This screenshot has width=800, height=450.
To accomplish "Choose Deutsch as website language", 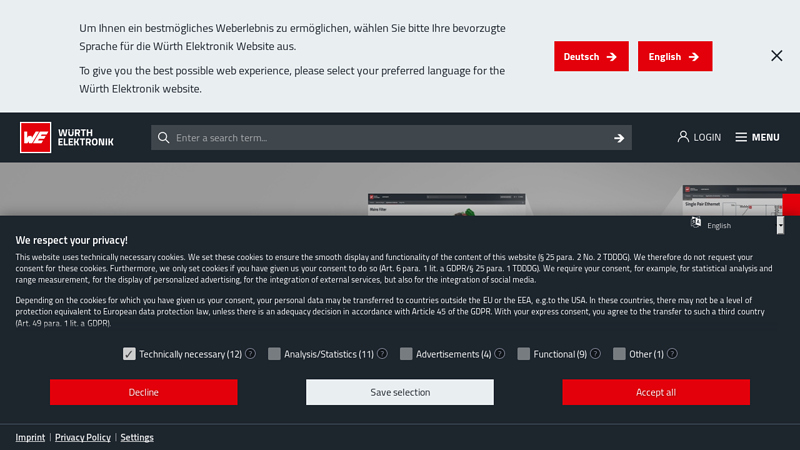I will click(591, 56).
